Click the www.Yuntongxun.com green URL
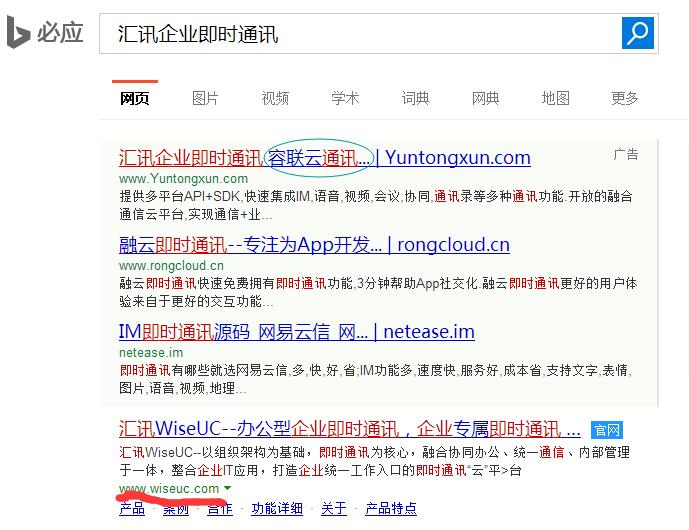Viewport: 689px width, 530px height. [183, 179]
